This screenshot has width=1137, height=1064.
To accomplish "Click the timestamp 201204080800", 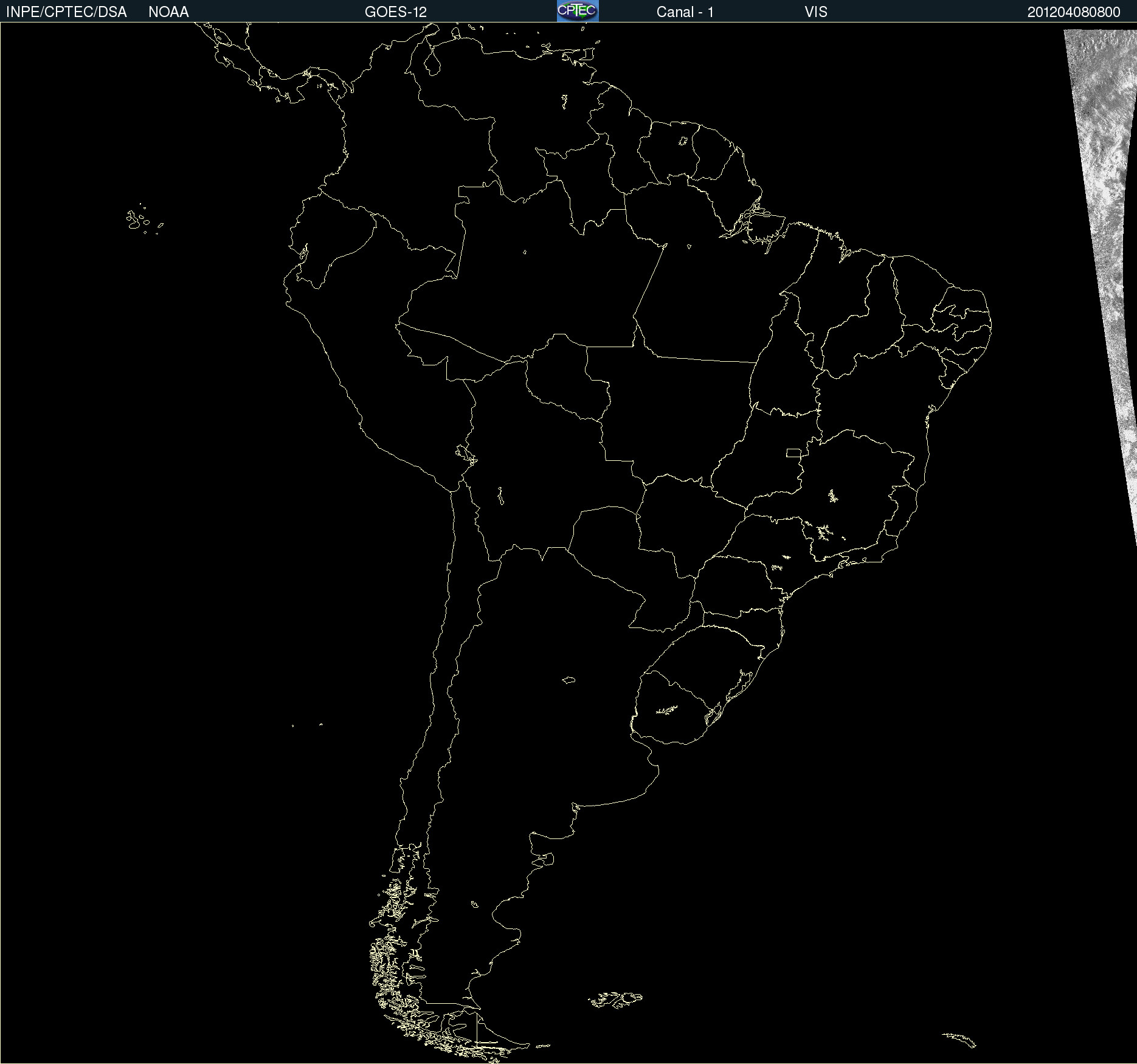I will [1074, 12].
